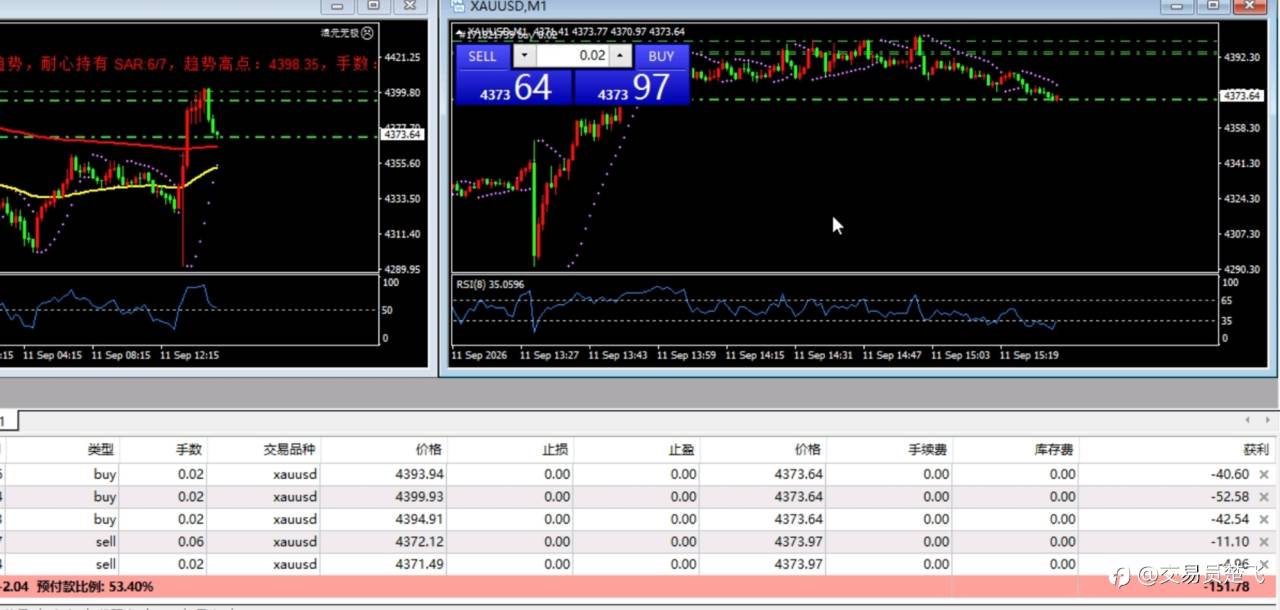Click the sad-face expert advisor icon

(x=367, y=33)
